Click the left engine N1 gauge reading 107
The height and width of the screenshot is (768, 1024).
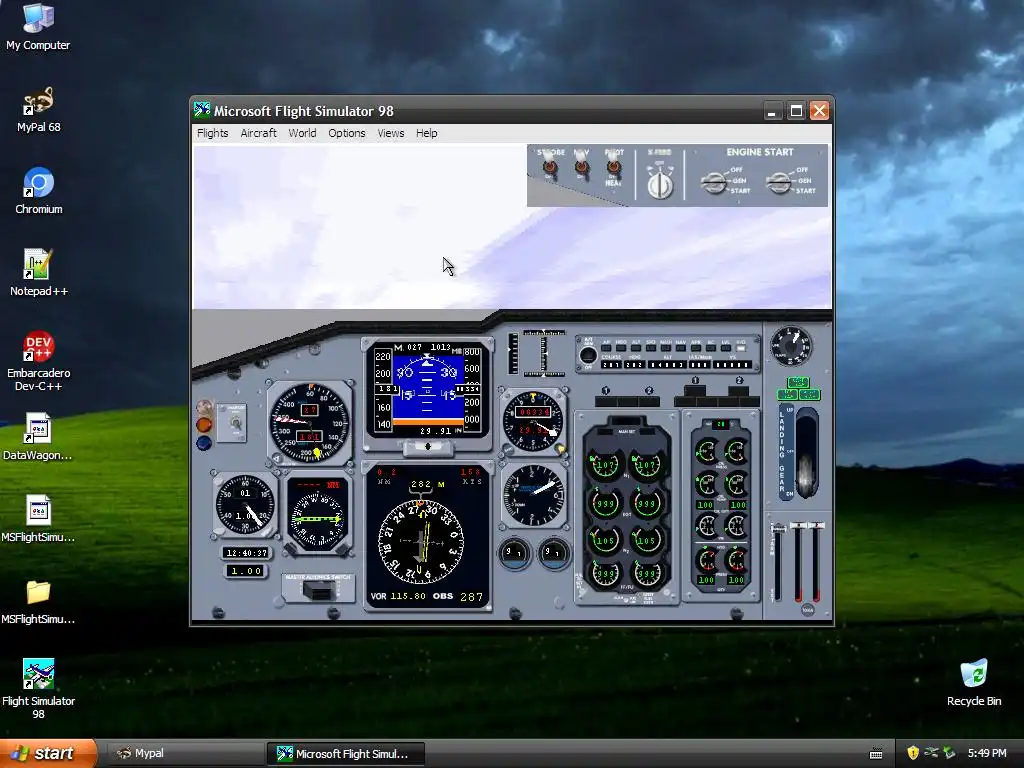tap(605, 464)
